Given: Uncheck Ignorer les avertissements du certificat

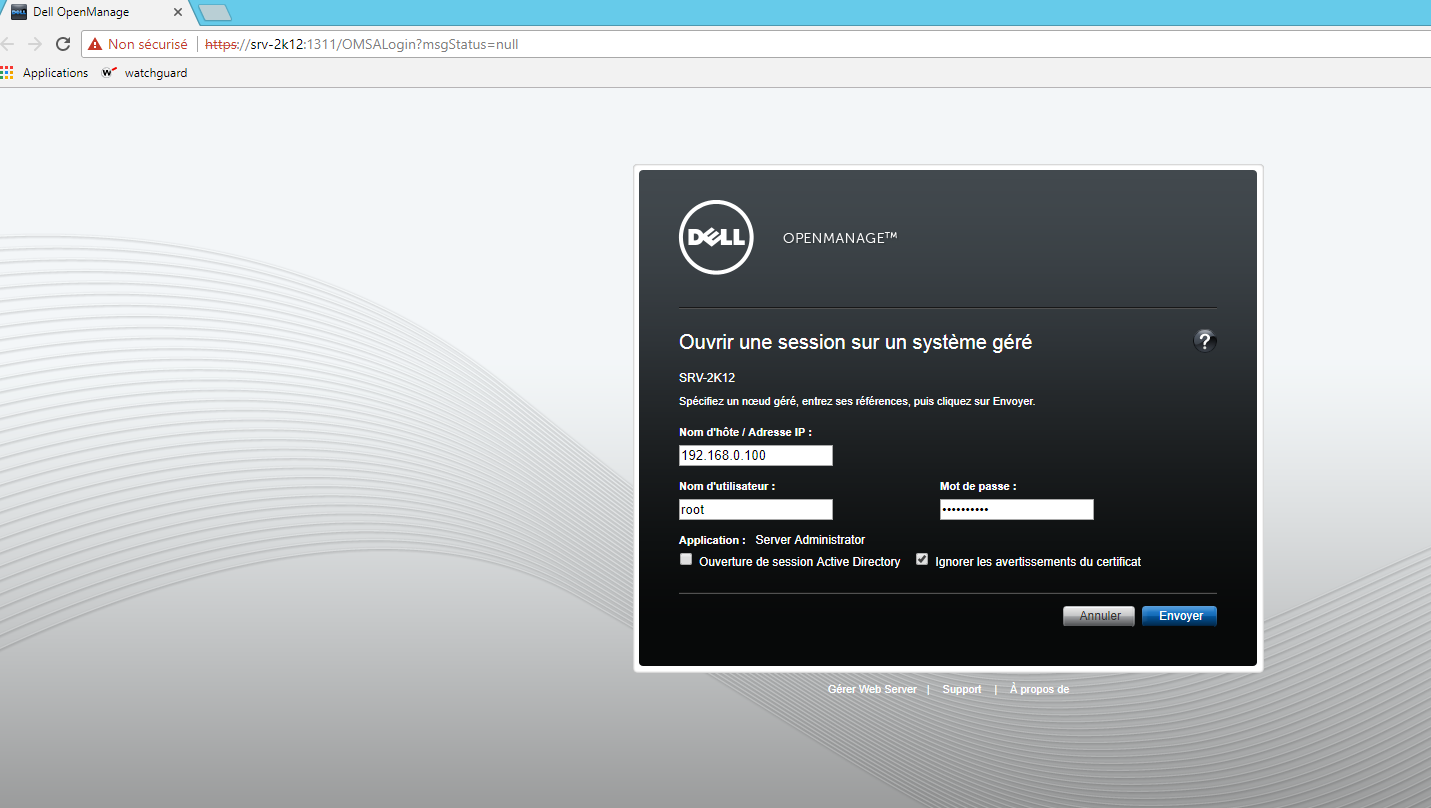Looking at the screenshot, I should pos(922,560).
